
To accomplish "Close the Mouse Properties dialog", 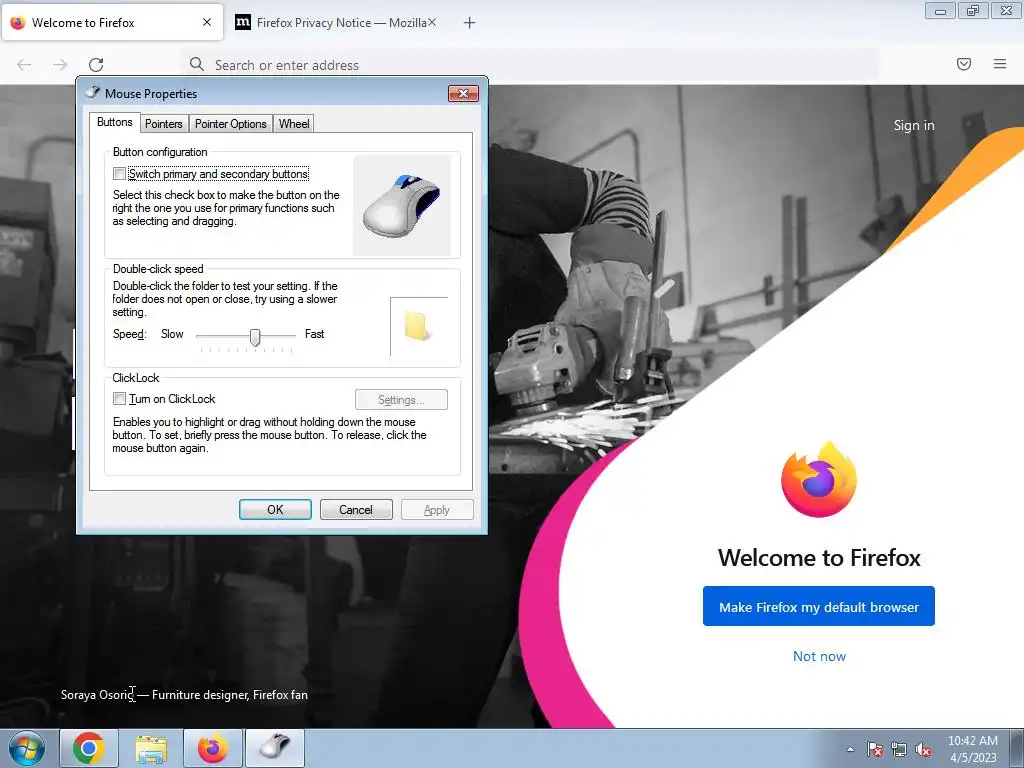I will coord(463,93).
